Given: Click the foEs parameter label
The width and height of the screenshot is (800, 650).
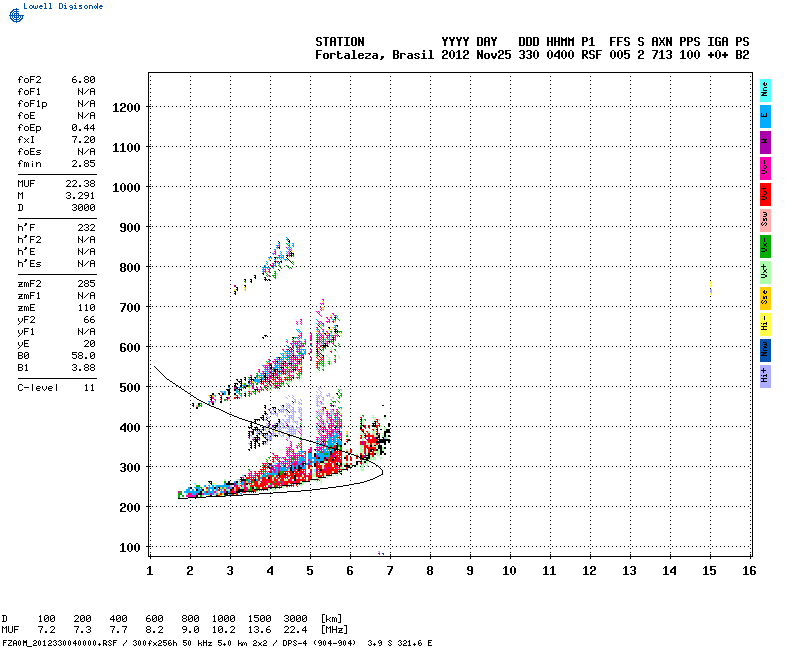Looking at the screenshot, I should point(29,152).
